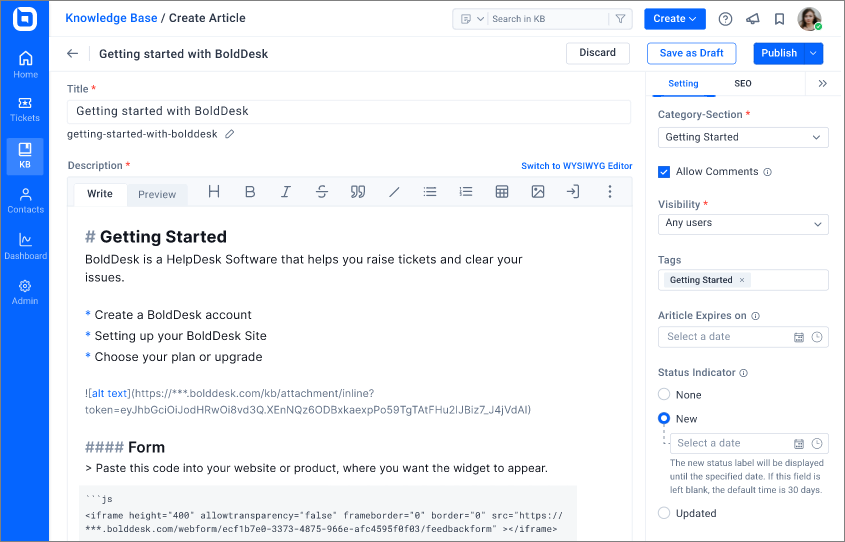Click the BoldDesk logo icon
The height and width of the screenshot is (542, 845).
25,19
